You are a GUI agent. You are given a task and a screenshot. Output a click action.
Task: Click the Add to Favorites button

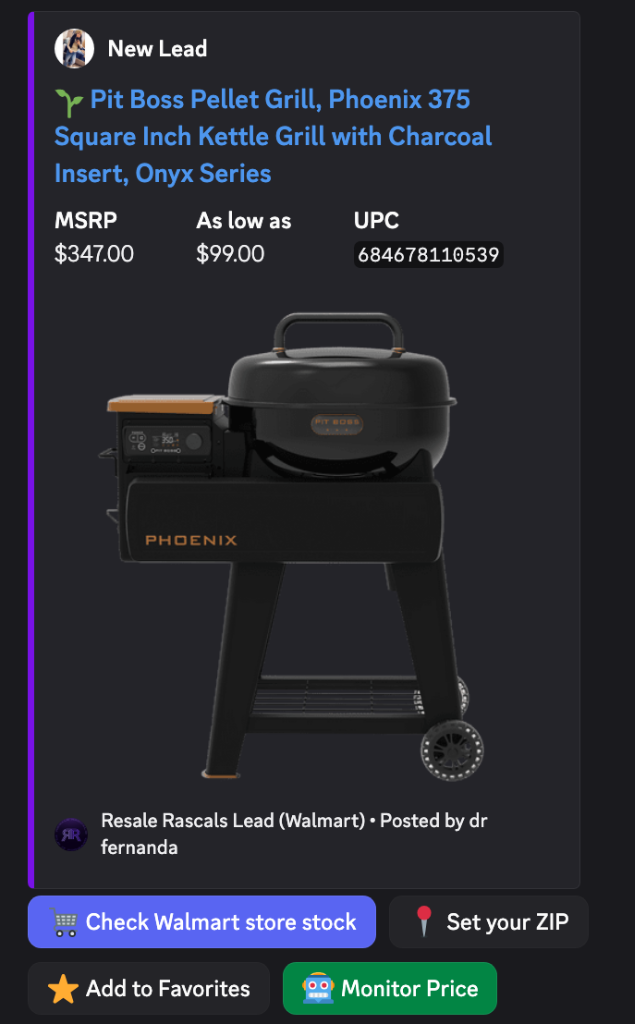coord(149,989)
